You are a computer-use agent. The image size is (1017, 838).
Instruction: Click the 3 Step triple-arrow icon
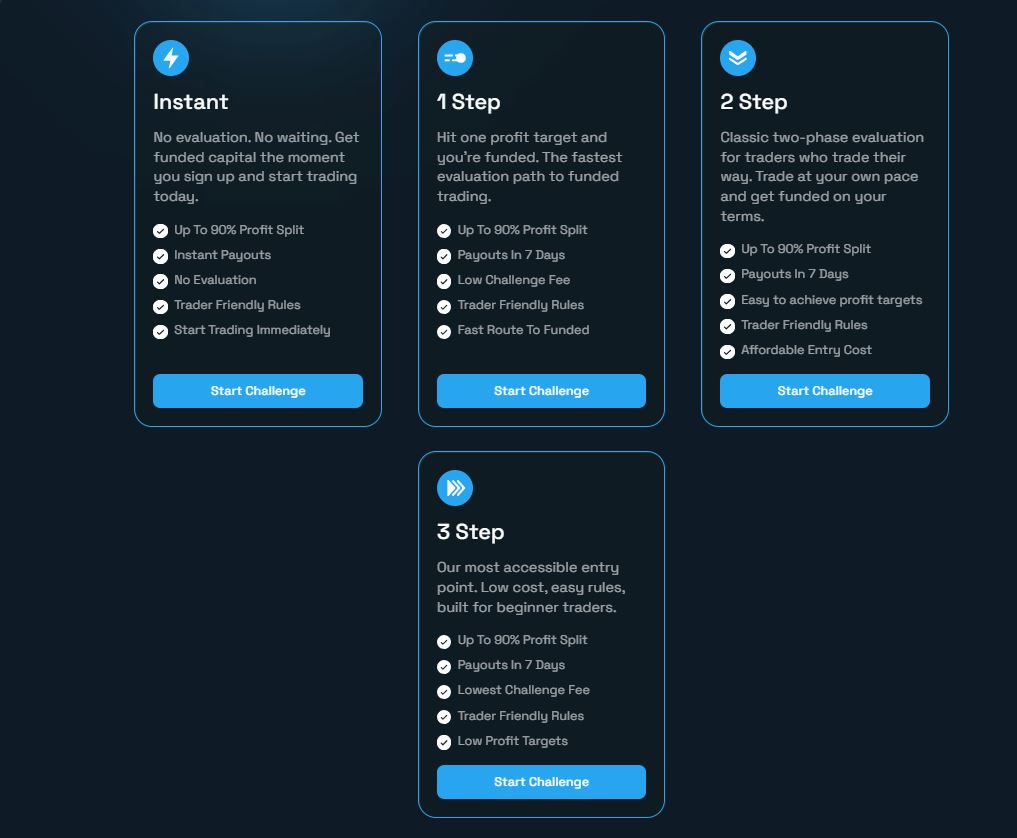click(455, 488)
